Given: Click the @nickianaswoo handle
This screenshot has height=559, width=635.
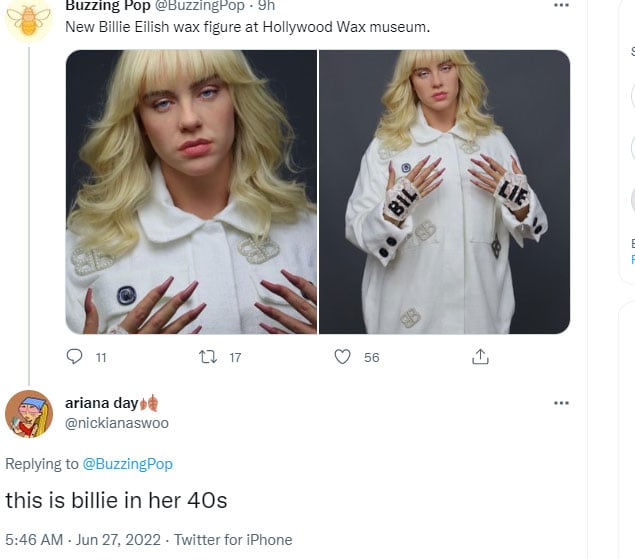Looking at the screenshot, I should coord(117,423).
